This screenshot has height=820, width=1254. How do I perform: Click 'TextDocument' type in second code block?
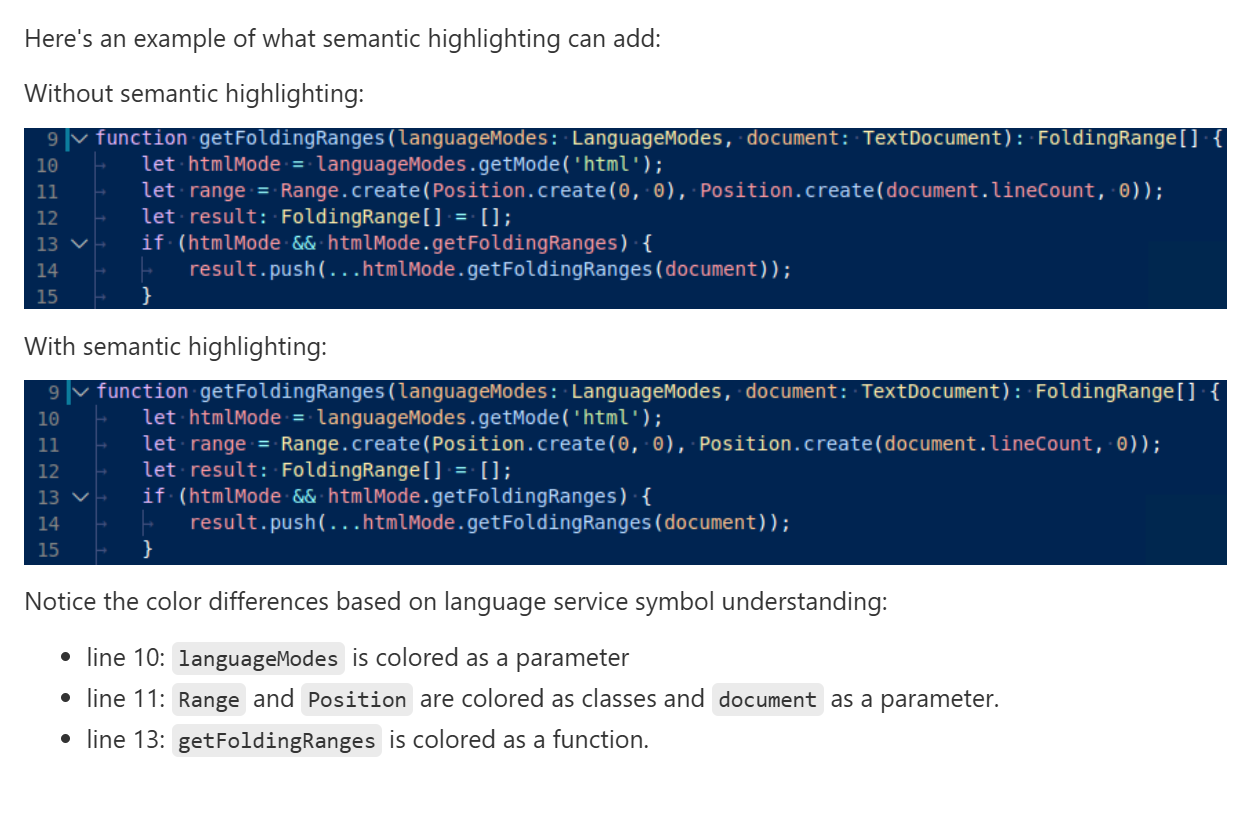tap(931, 391)
